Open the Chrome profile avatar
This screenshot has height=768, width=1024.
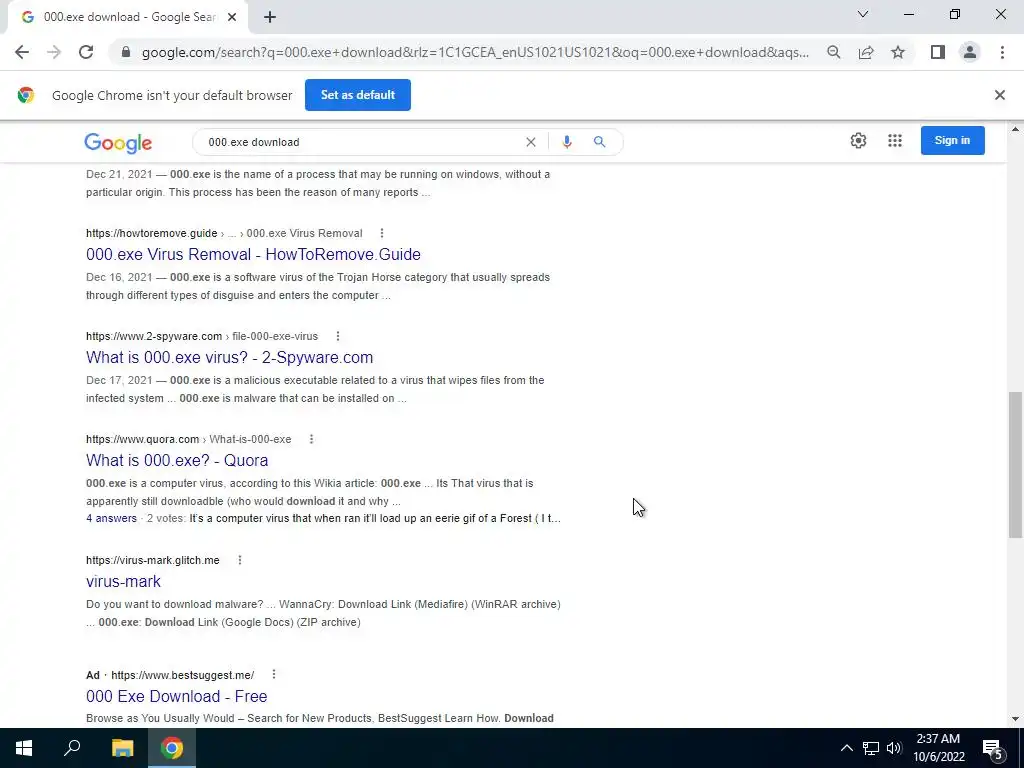[x=970, y=52]
